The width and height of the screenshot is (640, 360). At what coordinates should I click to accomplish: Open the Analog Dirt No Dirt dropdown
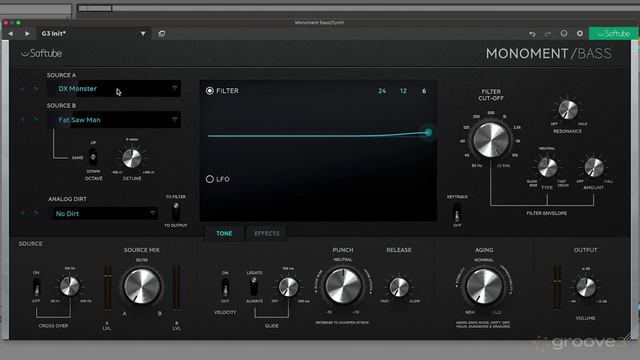tap(104, 213)
